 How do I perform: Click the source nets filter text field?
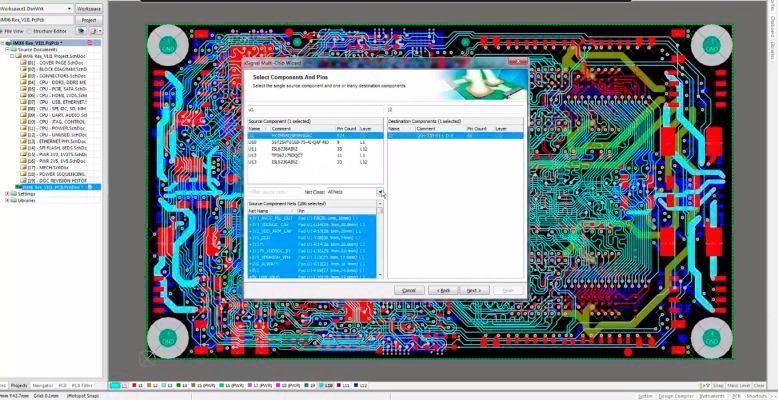coord(274,192)
